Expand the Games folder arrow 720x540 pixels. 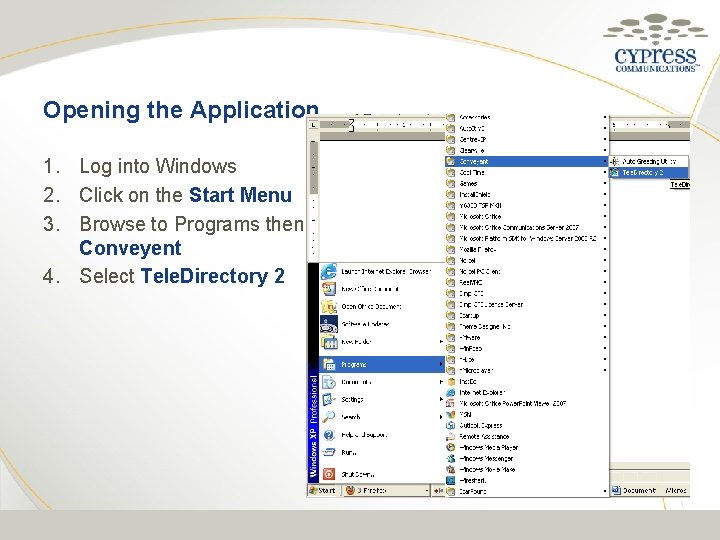pos(605,183)
